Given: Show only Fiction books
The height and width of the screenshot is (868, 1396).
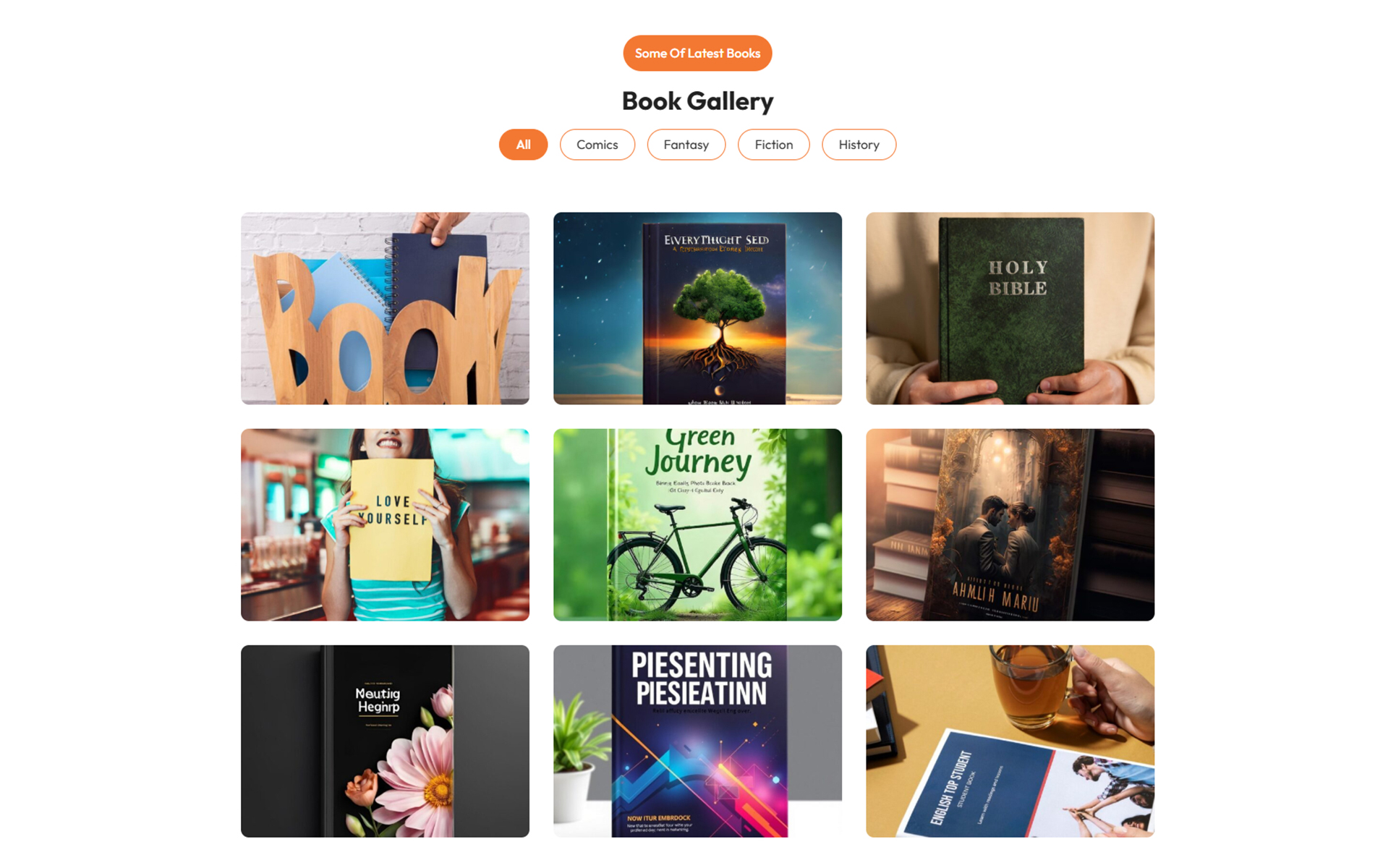Looking at the screenshot, I should coord(773,145).
